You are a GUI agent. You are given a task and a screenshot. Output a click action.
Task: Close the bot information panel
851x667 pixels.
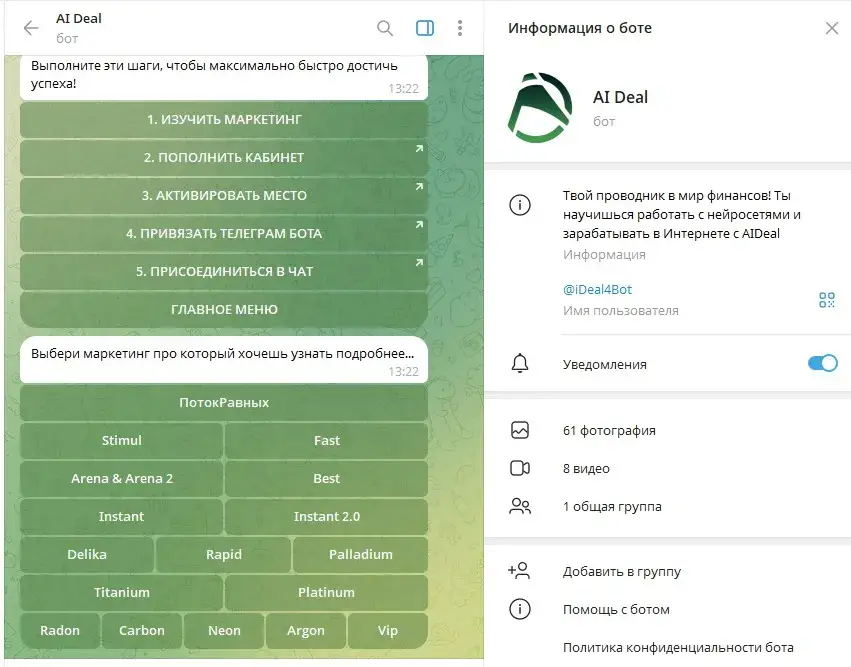831,28
